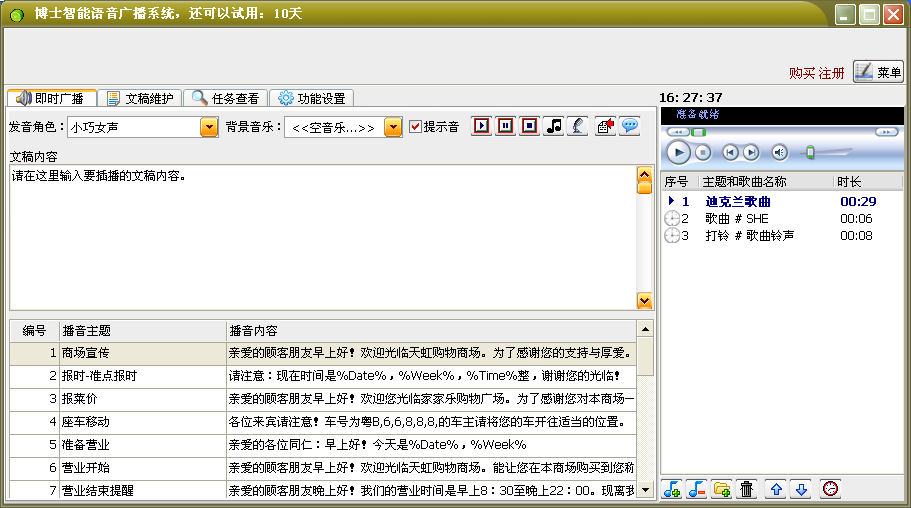Select the 报菜价 row
This screenshot has height=508, width=911.
[323, 399]
